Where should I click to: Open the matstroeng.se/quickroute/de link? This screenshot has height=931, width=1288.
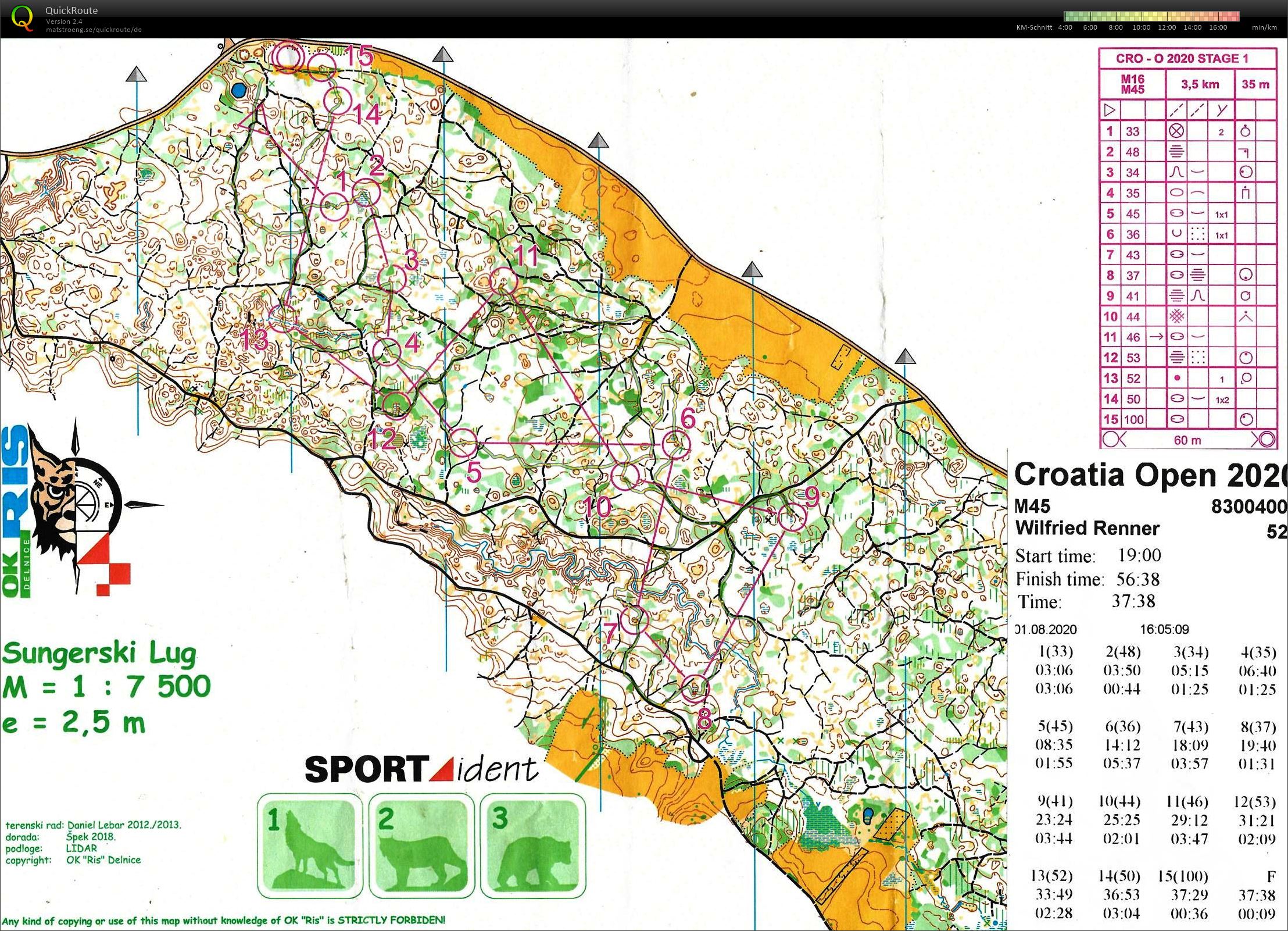[x=94, y=30]
